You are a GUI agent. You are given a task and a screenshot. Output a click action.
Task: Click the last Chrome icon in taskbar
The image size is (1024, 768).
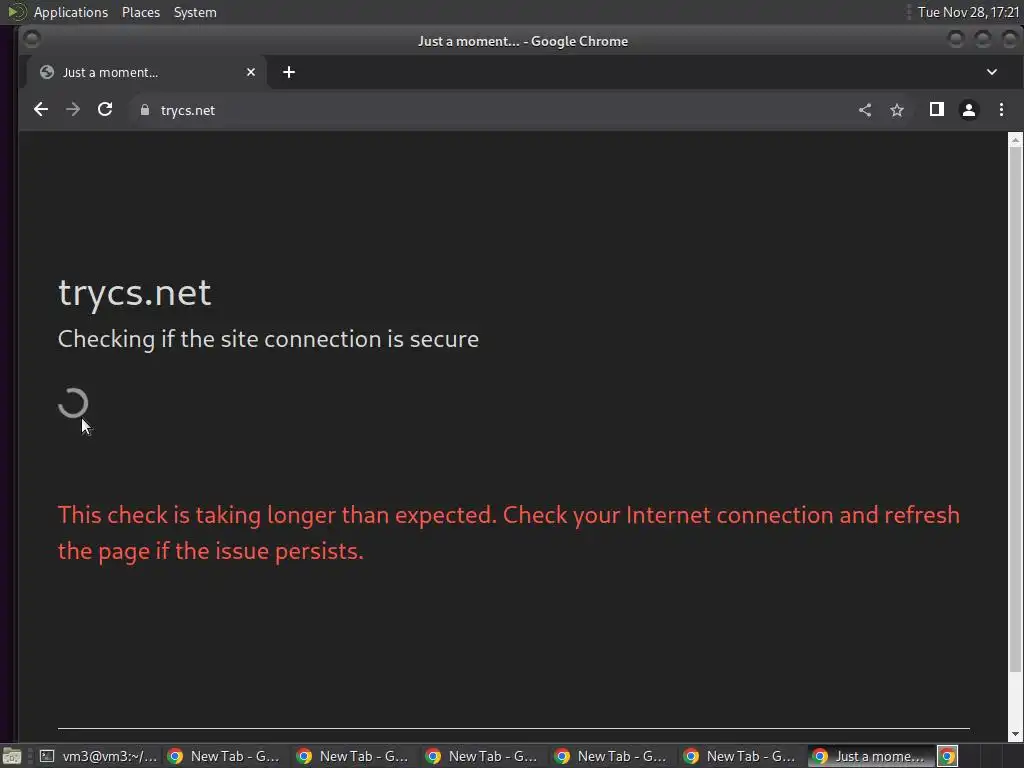pyautogui.click(x=947, y=756)
